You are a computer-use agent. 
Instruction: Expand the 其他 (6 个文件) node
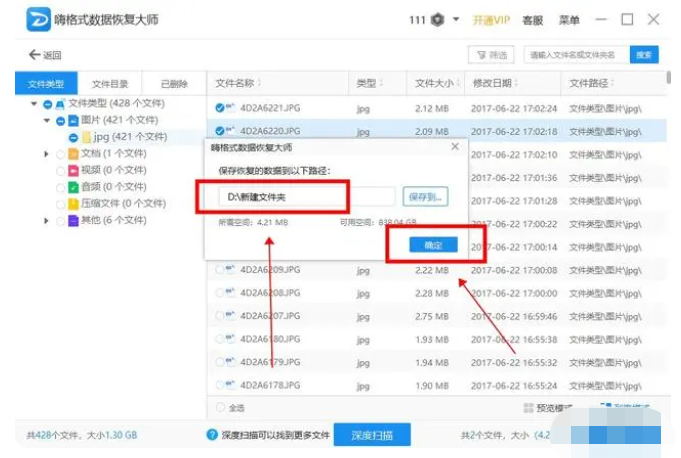click(46, 221)
